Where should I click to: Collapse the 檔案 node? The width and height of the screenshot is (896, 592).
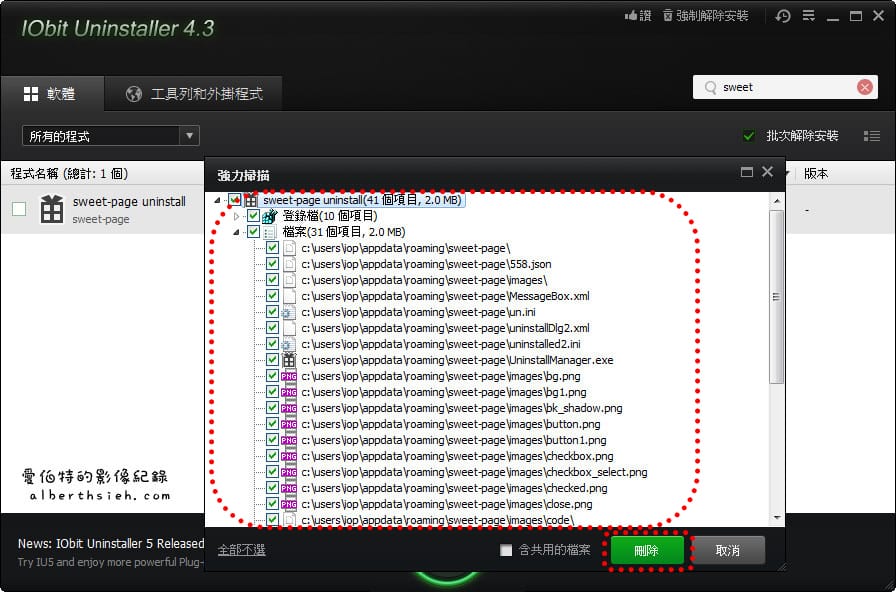[x=237, y=232]
